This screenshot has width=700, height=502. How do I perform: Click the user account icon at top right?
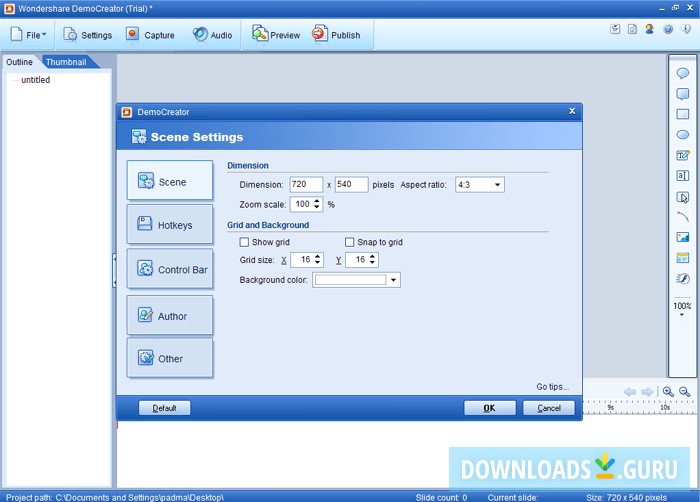pos(650,29)
